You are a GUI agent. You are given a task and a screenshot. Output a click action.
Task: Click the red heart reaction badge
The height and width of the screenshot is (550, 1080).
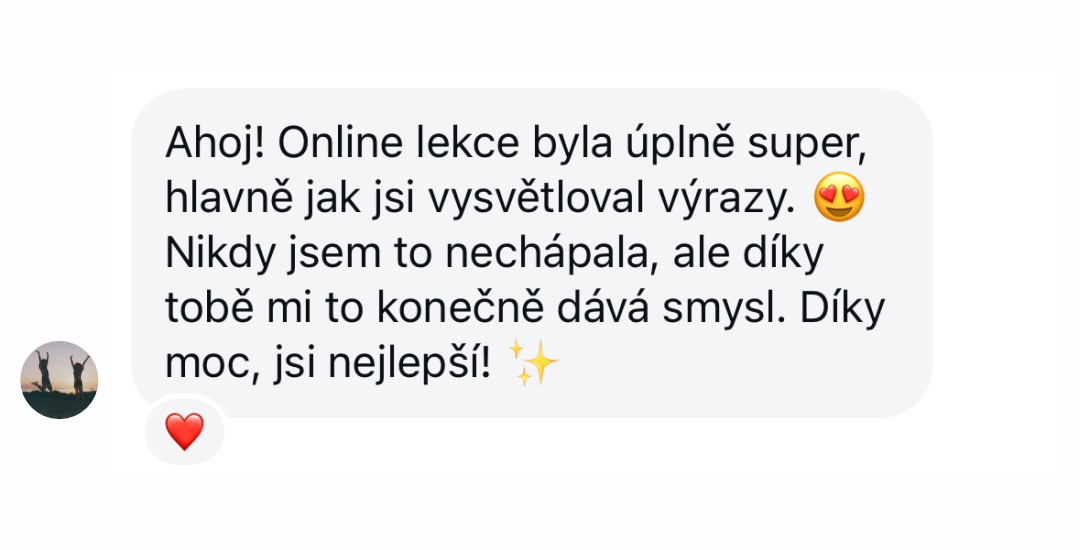click(x=185, y=432)
